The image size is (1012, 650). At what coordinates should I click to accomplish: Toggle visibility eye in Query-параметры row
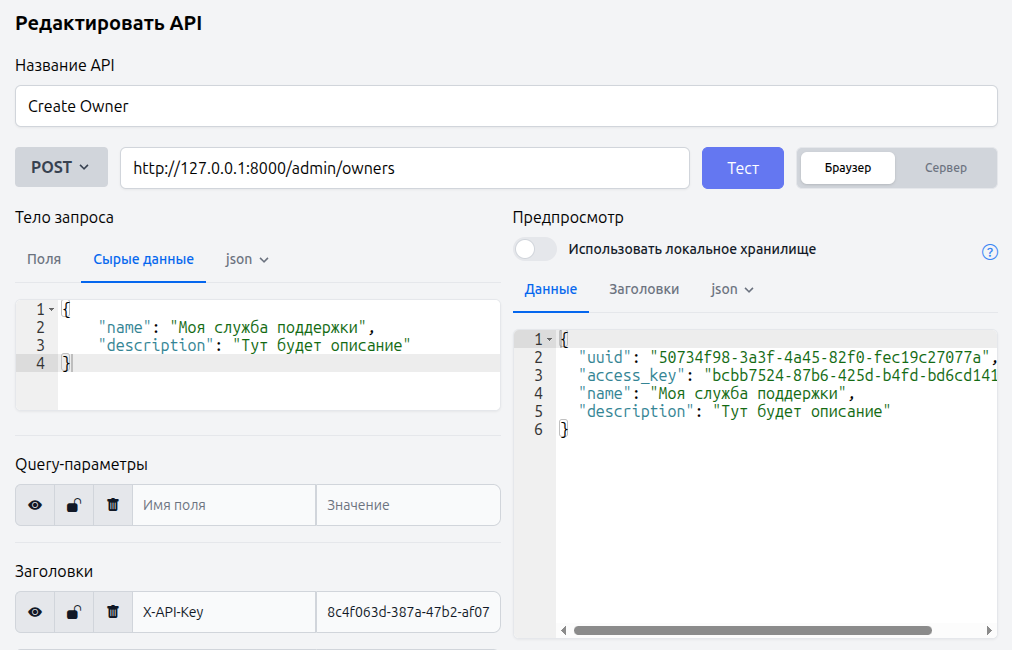tap(35, 505)
